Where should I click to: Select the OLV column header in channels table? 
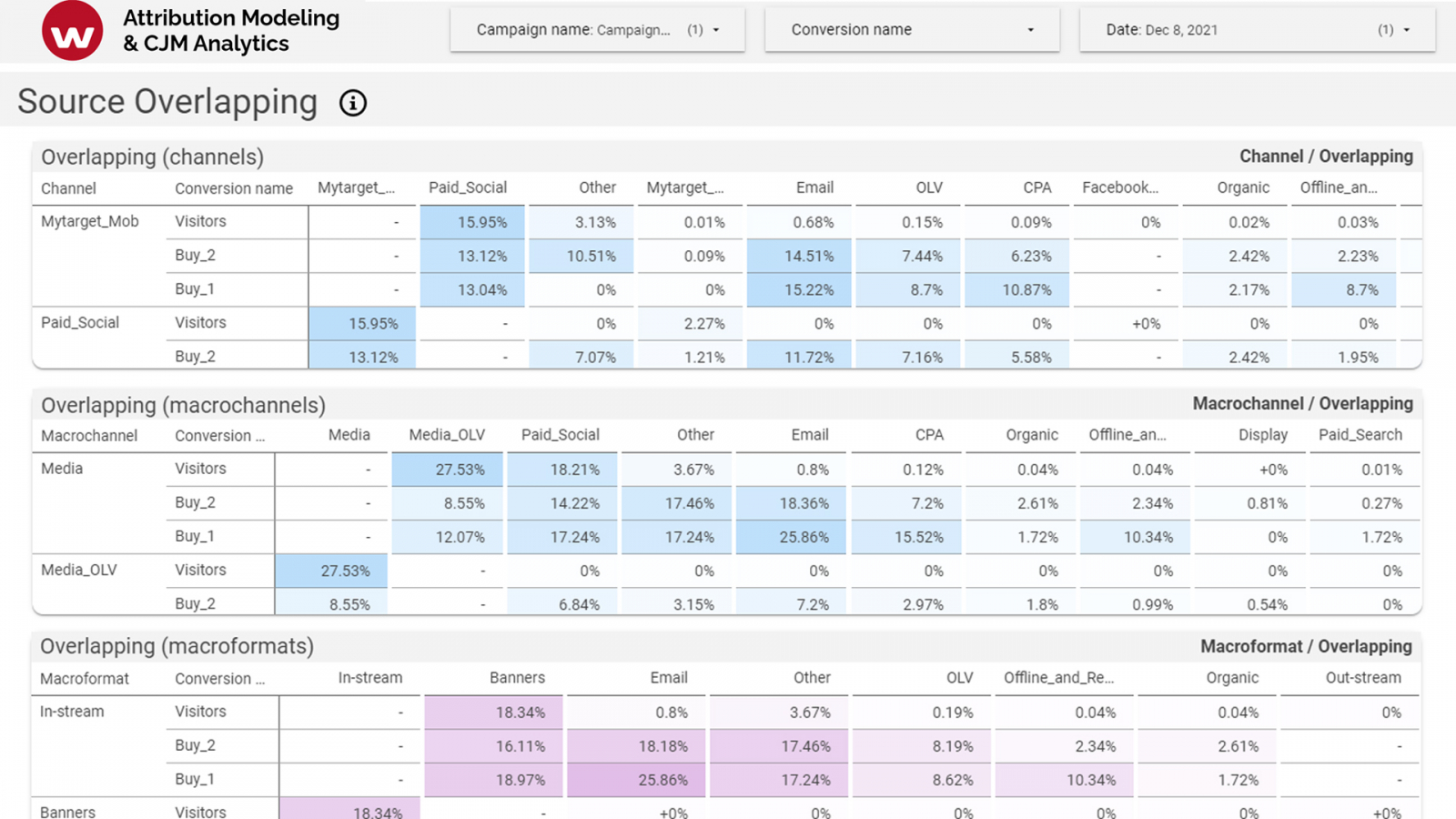tap(928, 187)
